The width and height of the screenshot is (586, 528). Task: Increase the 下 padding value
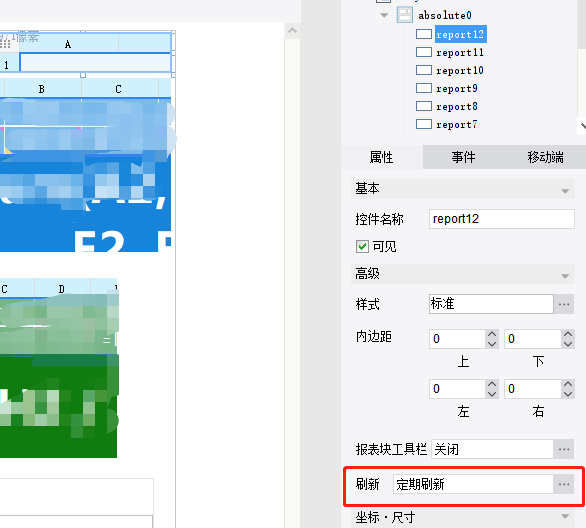568,334
